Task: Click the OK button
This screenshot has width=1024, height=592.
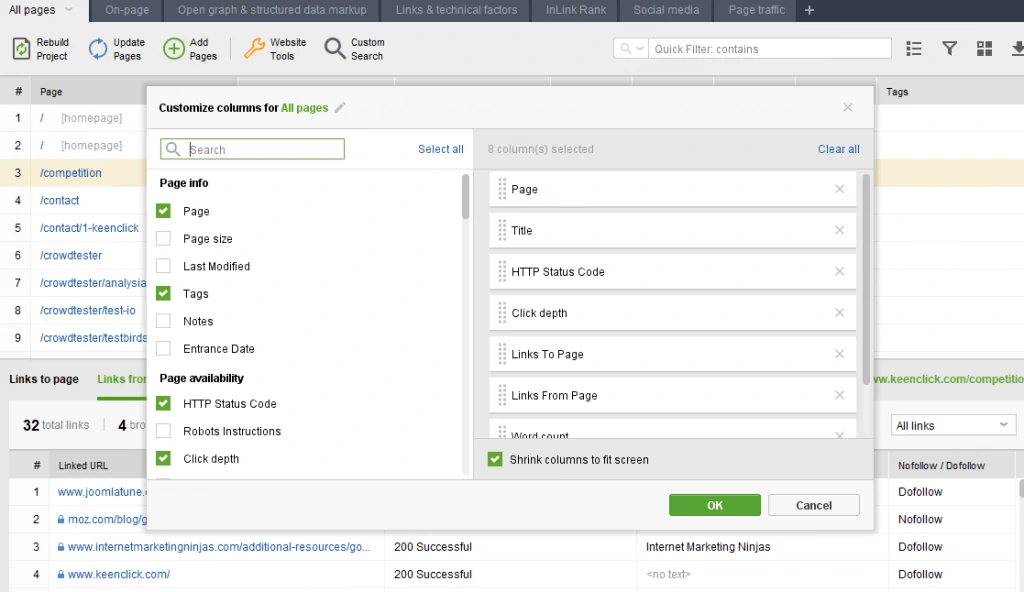Action: pyautogui.click(x=714, y=505)
